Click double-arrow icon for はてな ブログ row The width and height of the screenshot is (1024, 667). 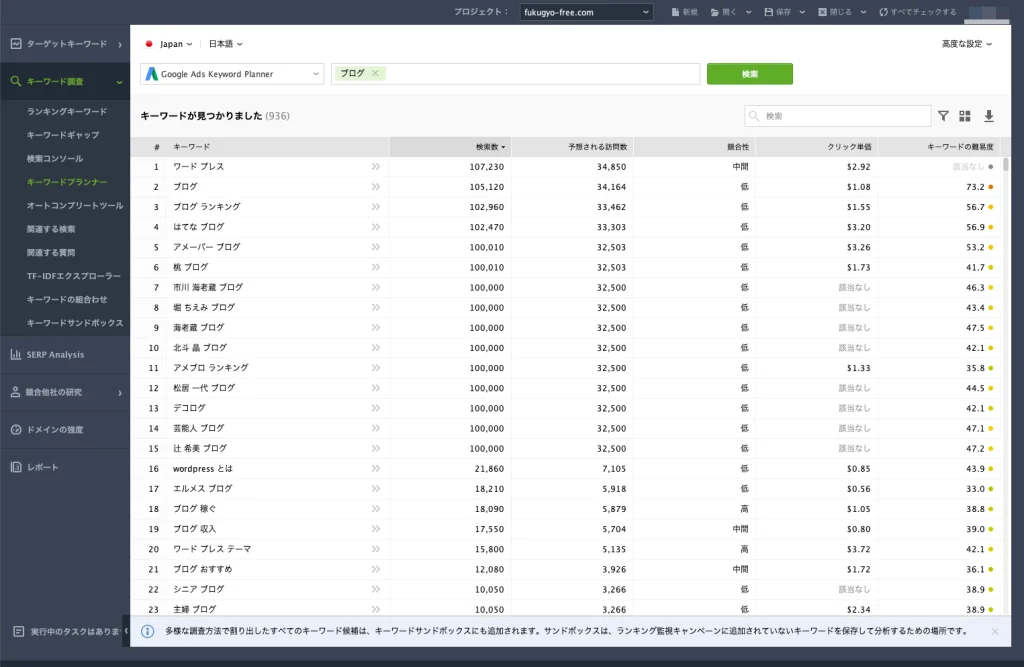point(376,227)
